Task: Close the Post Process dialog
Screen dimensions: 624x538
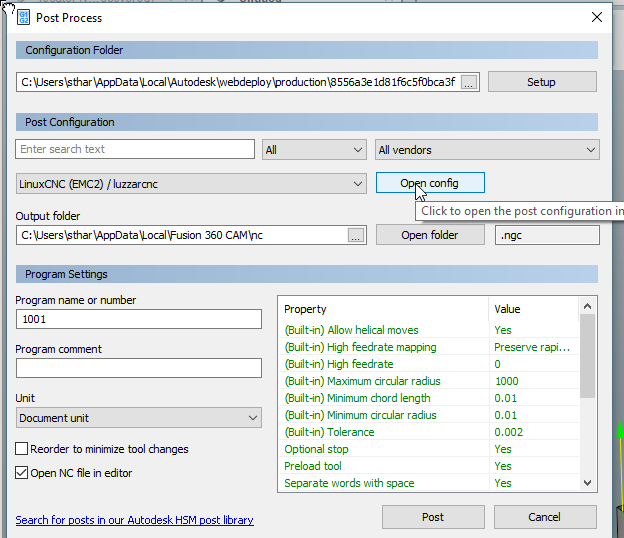Action: pos(597,17)
